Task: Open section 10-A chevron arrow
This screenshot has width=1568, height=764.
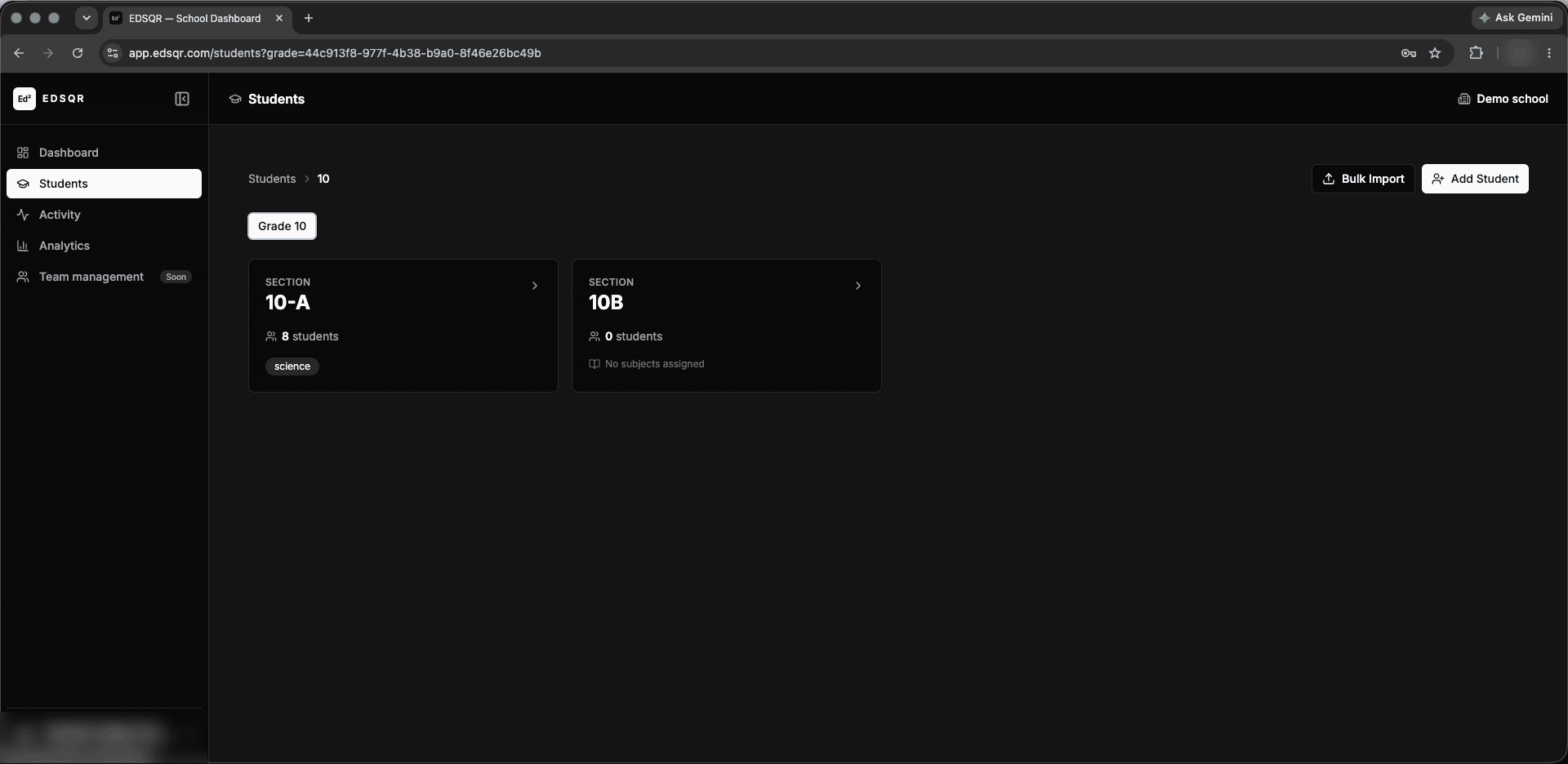Action: pos(535,286)
